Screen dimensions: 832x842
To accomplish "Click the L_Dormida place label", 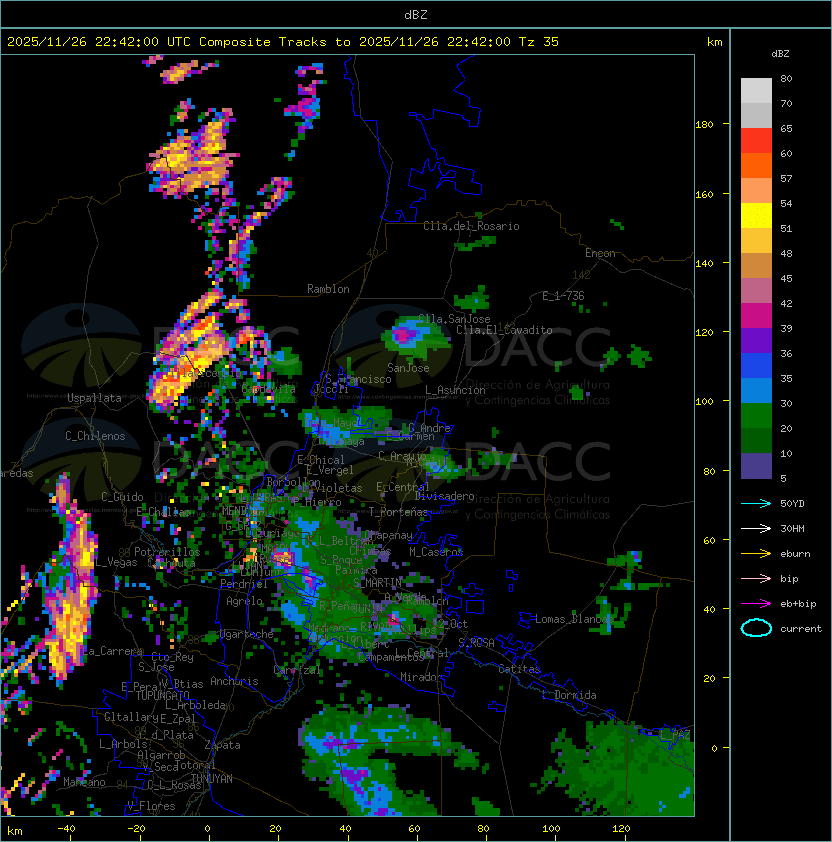I will point(569,695).
